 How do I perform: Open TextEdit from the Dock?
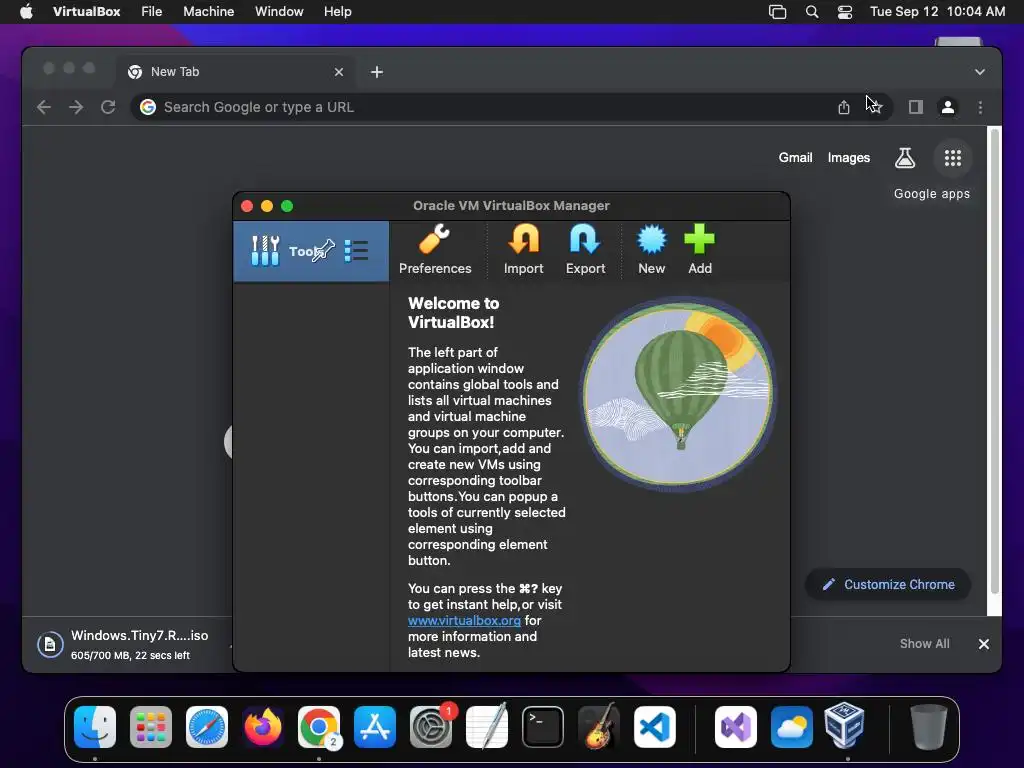point(487,726)
